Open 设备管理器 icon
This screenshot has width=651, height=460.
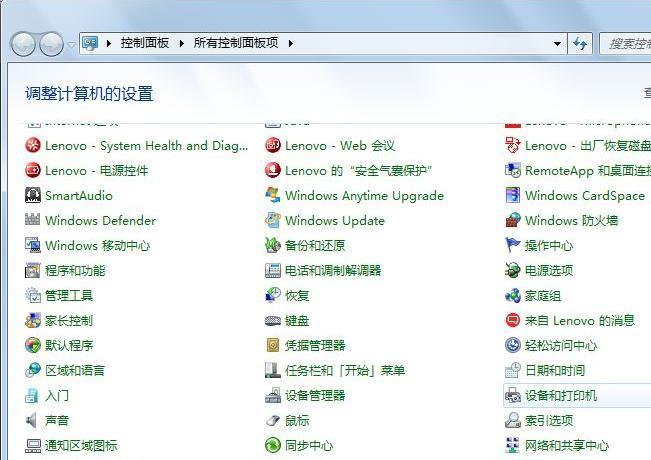pos(273,396)
